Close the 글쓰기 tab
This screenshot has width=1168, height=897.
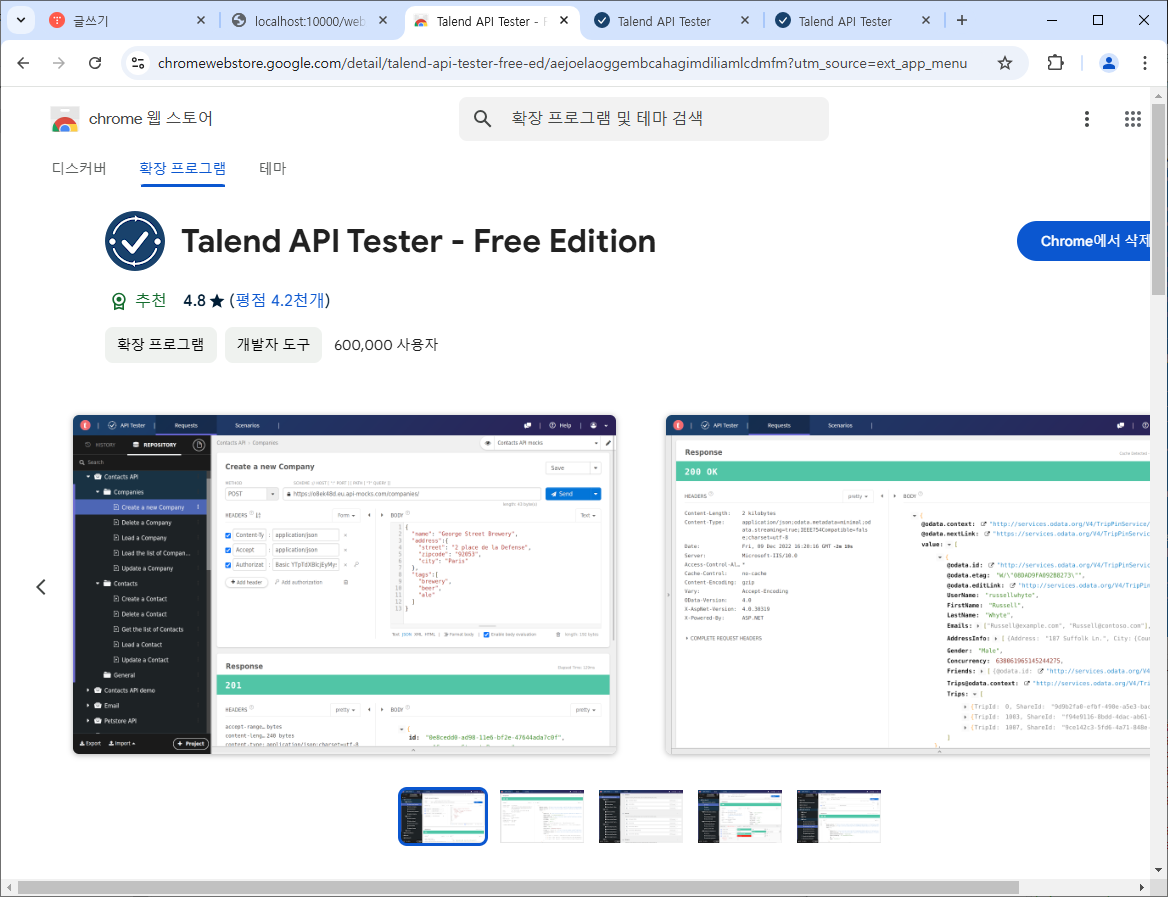200,21
